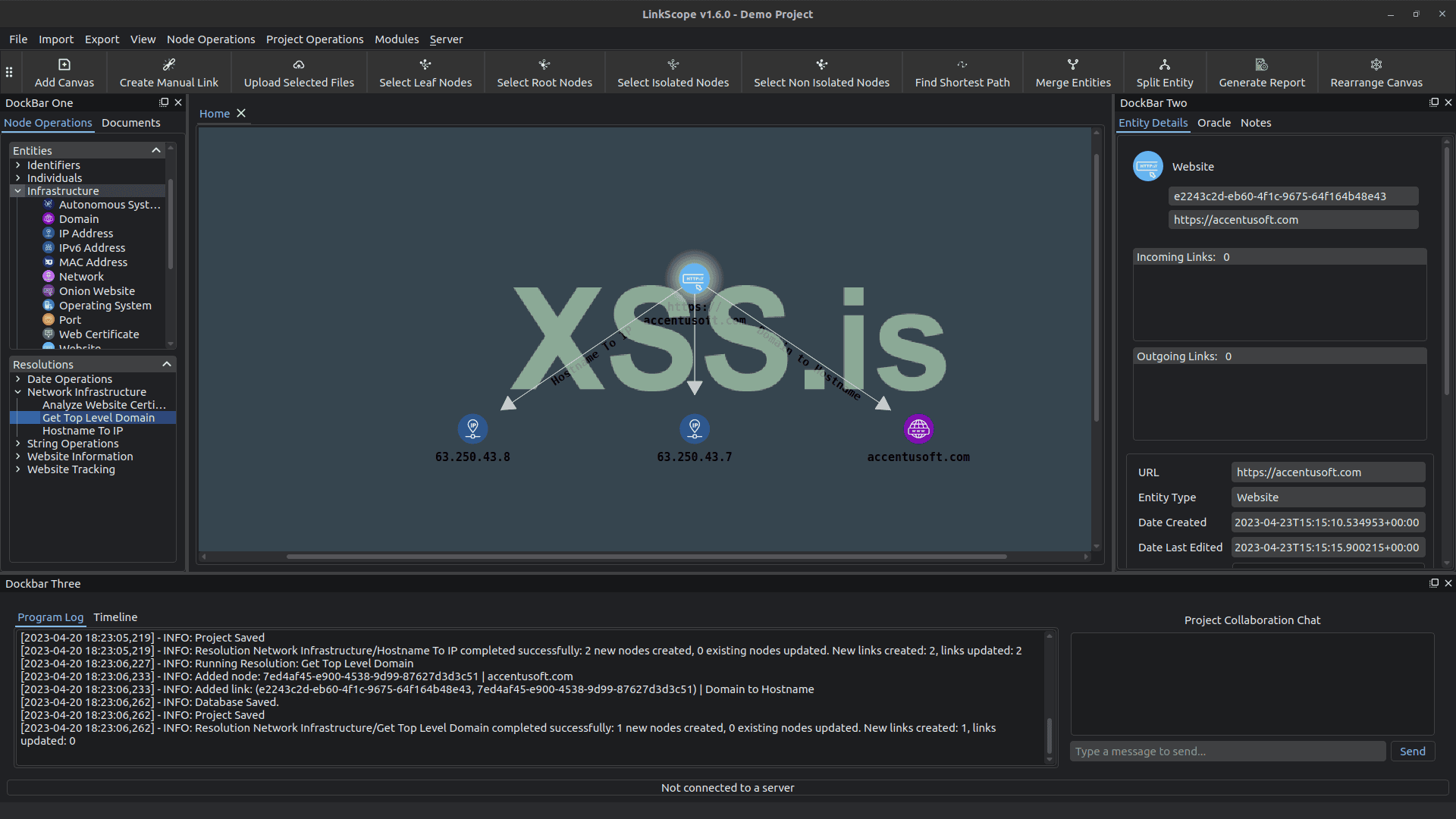Expand the String Operations resolutions group
The height and width of the screenshot is (819, 1456).
18,444
